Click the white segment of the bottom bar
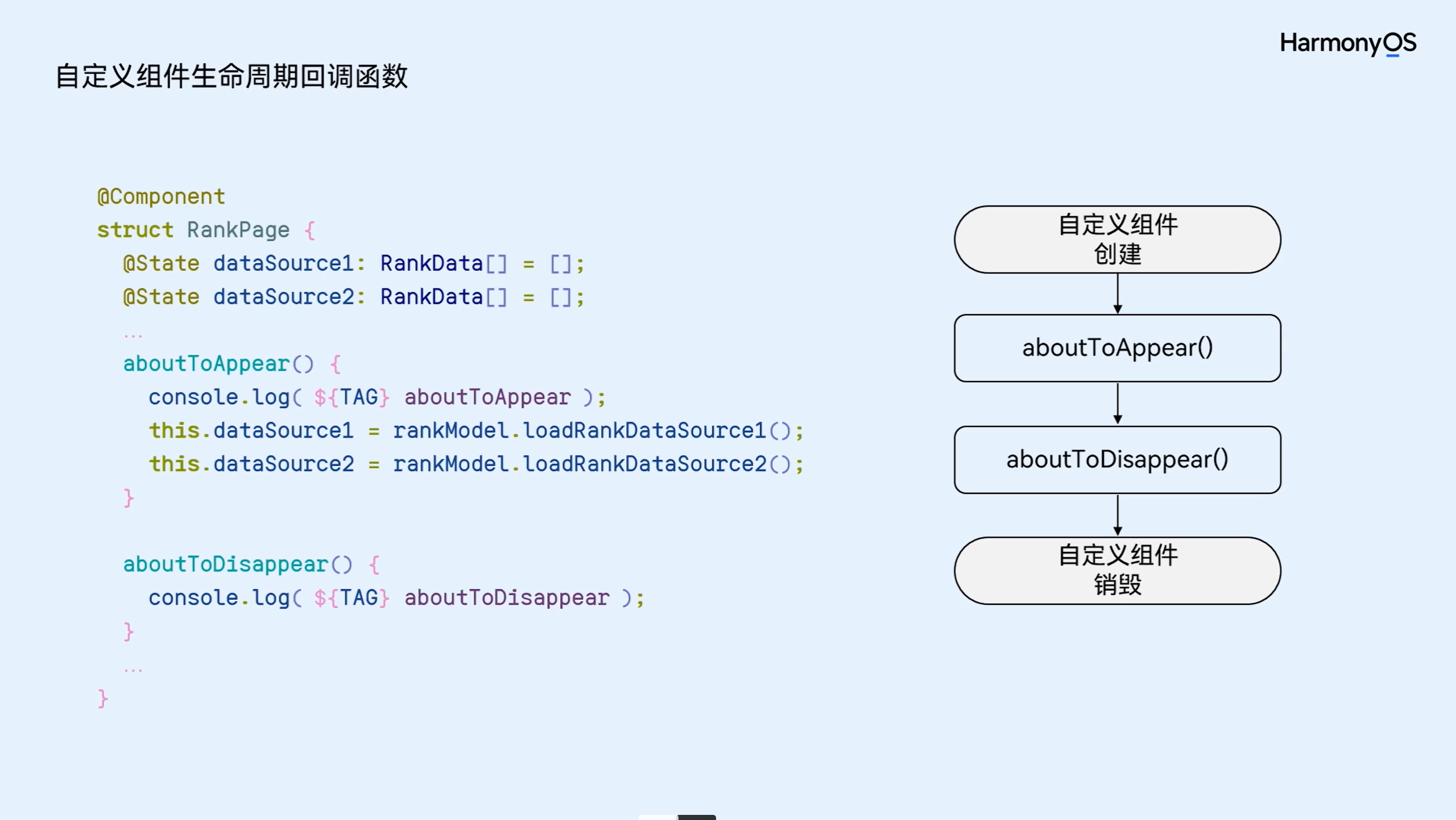 point(657,817)
